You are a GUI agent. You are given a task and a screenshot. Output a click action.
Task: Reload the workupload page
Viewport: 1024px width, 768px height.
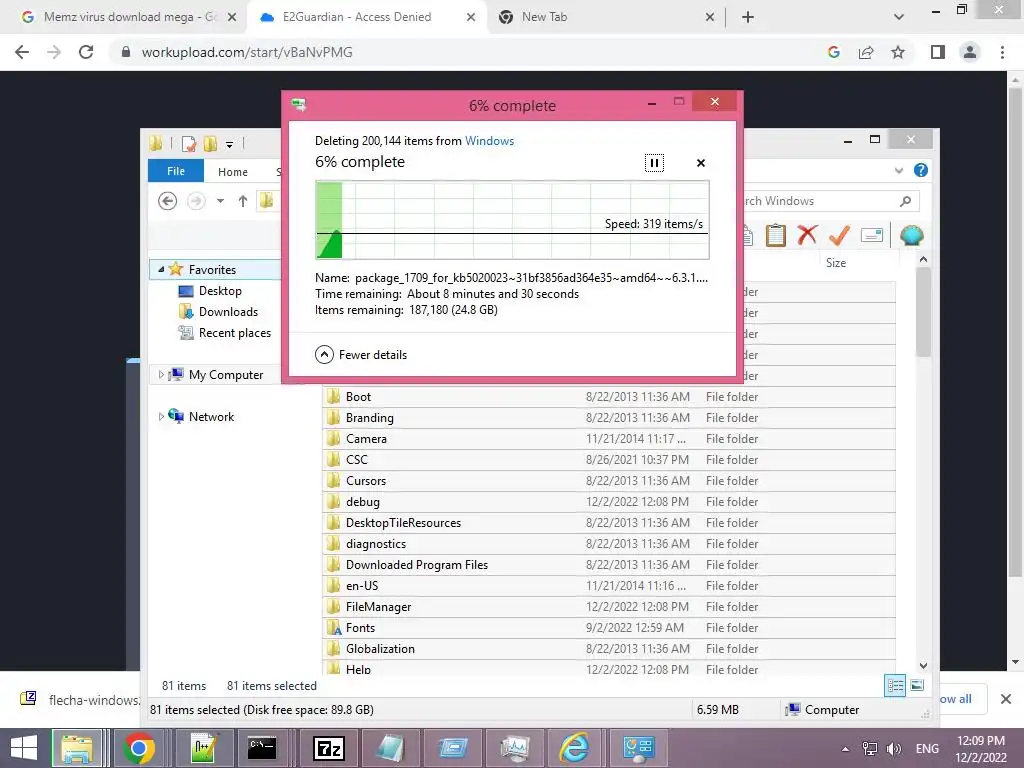[86, 52]
